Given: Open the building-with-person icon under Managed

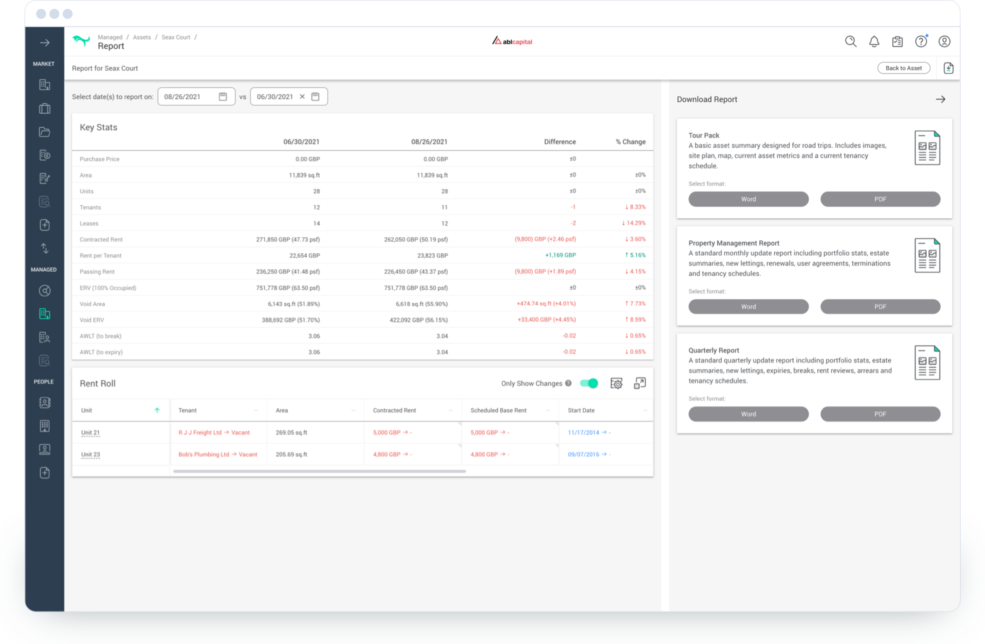Looking at the screenshot, I should [x=45, y=337].
